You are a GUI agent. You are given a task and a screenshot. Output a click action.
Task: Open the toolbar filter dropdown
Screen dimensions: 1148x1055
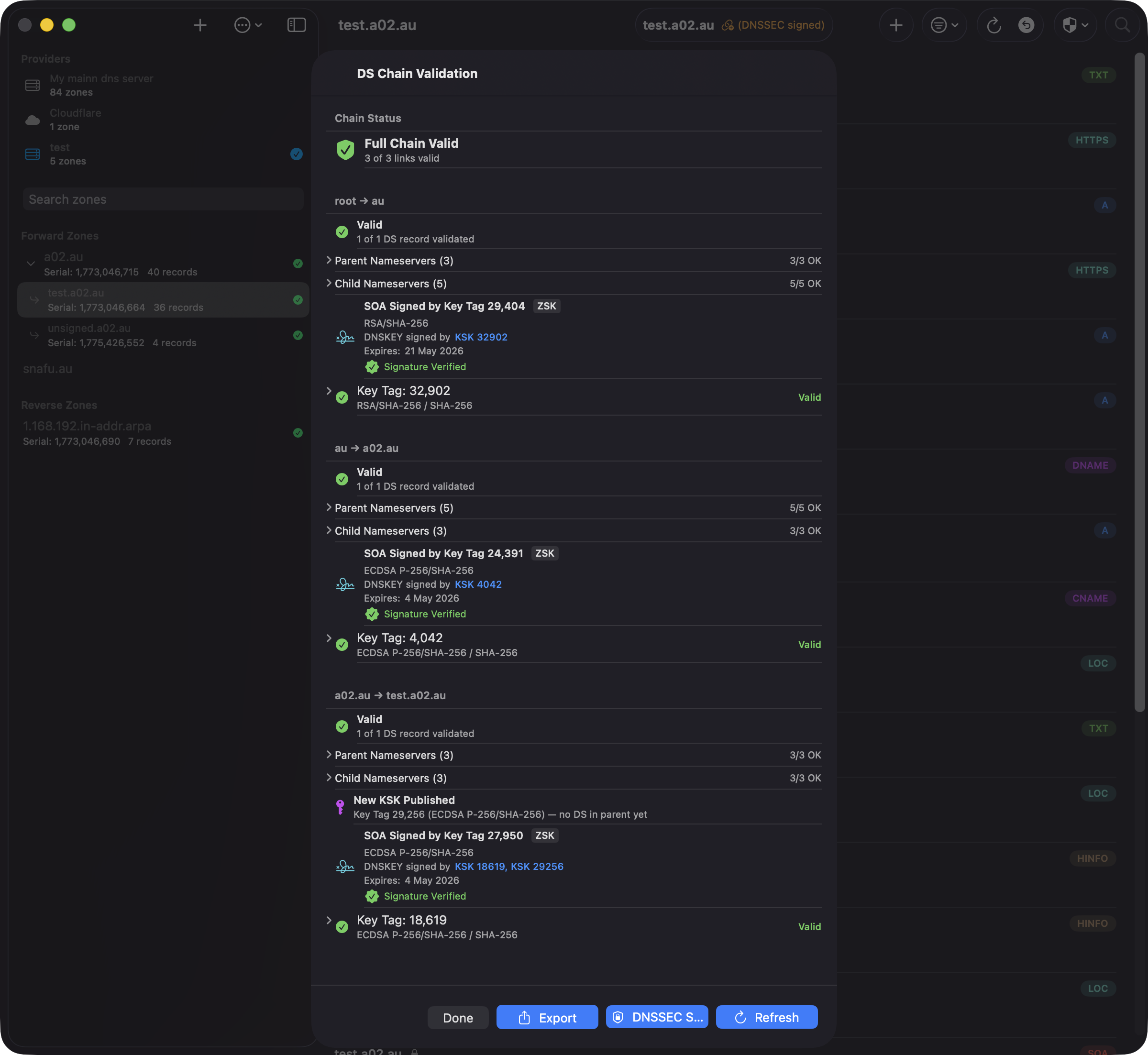click(944, 25)
